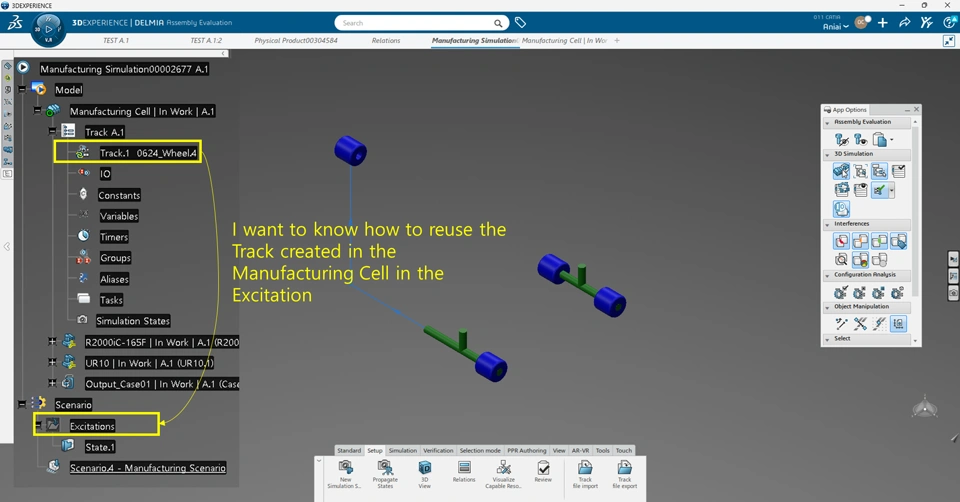Click inside the Search field
This screenshot has width=960, height=502.
(421, 23)
